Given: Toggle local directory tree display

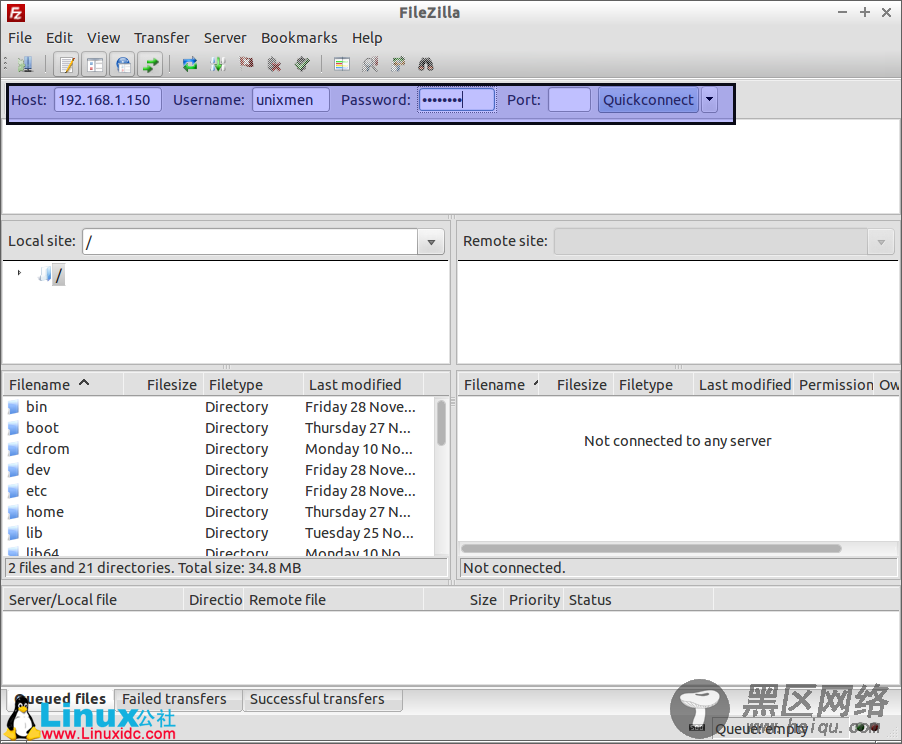Looking at the screenshot, I should (94, 64).
